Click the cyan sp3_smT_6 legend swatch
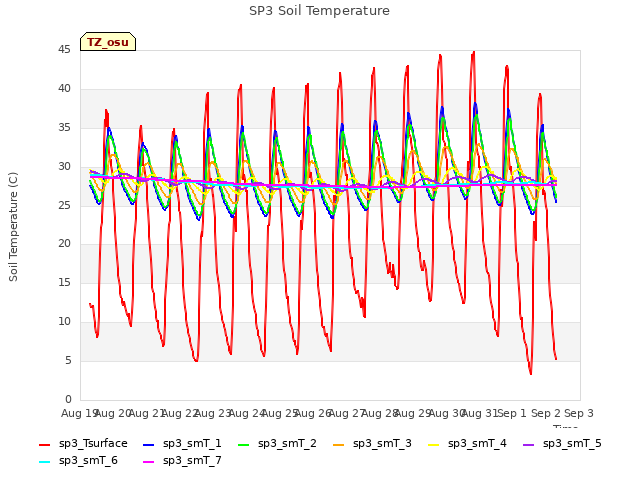640x480 pixels. 44,462
